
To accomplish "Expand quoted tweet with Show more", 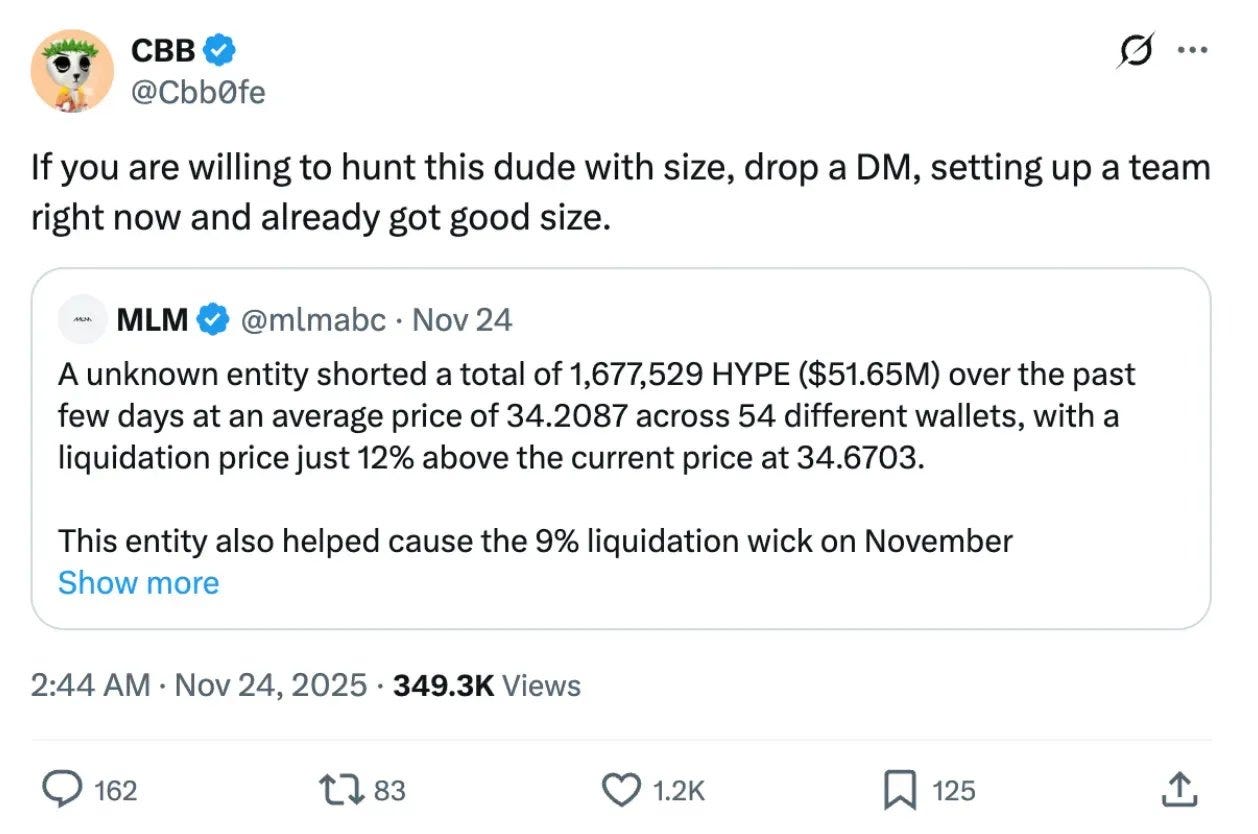I will (138, 582).
